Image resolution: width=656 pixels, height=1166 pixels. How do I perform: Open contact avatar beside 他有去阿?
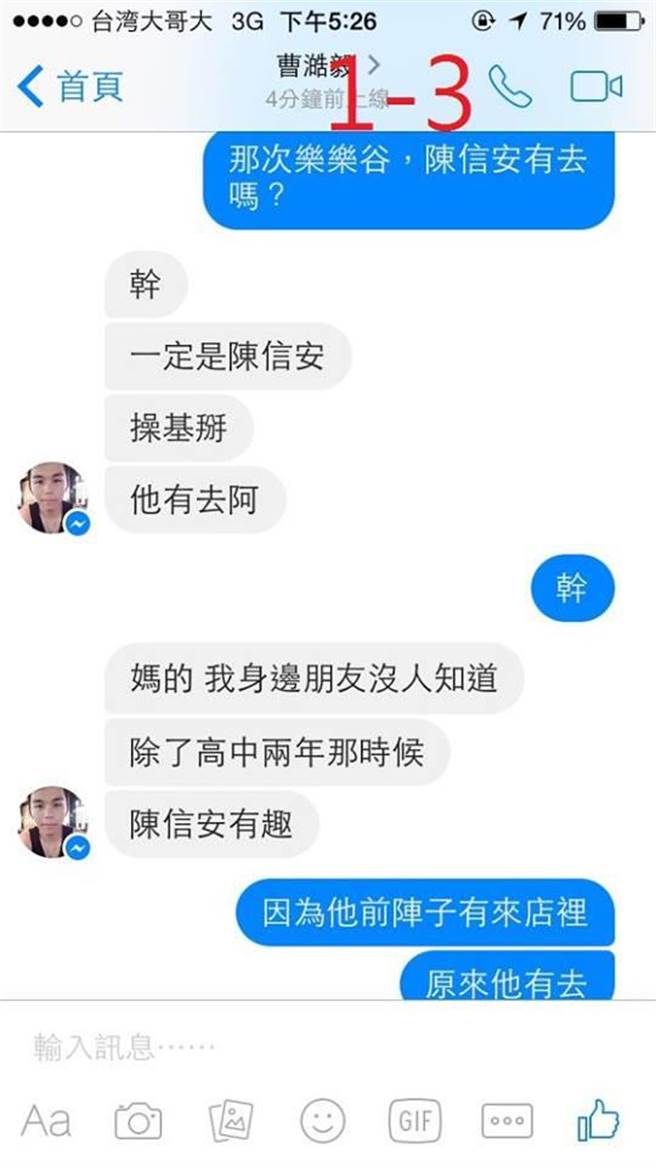(53, 498)
